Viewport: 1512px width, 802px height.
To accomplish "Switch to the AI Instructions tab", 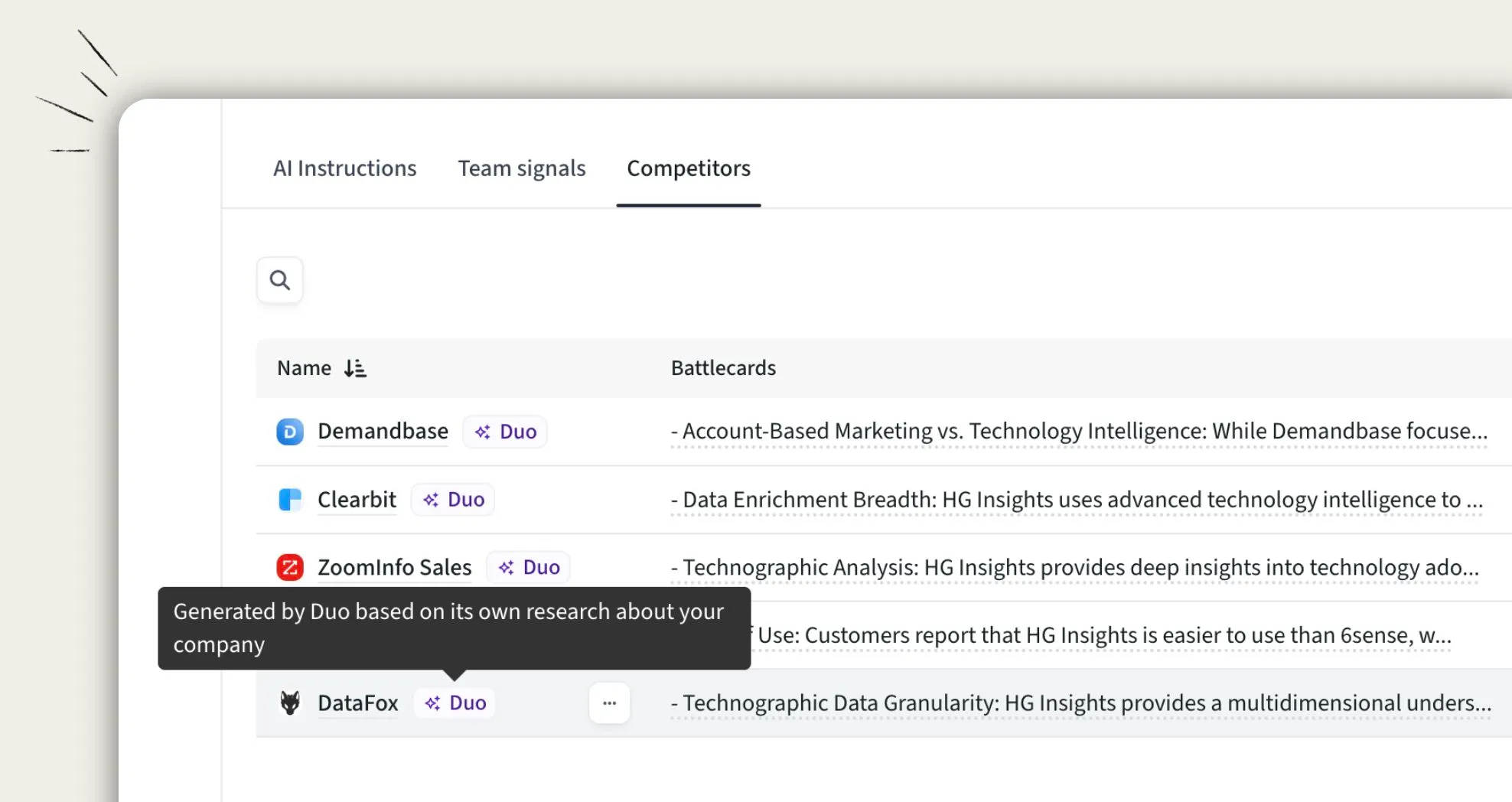I will (345, 168).
